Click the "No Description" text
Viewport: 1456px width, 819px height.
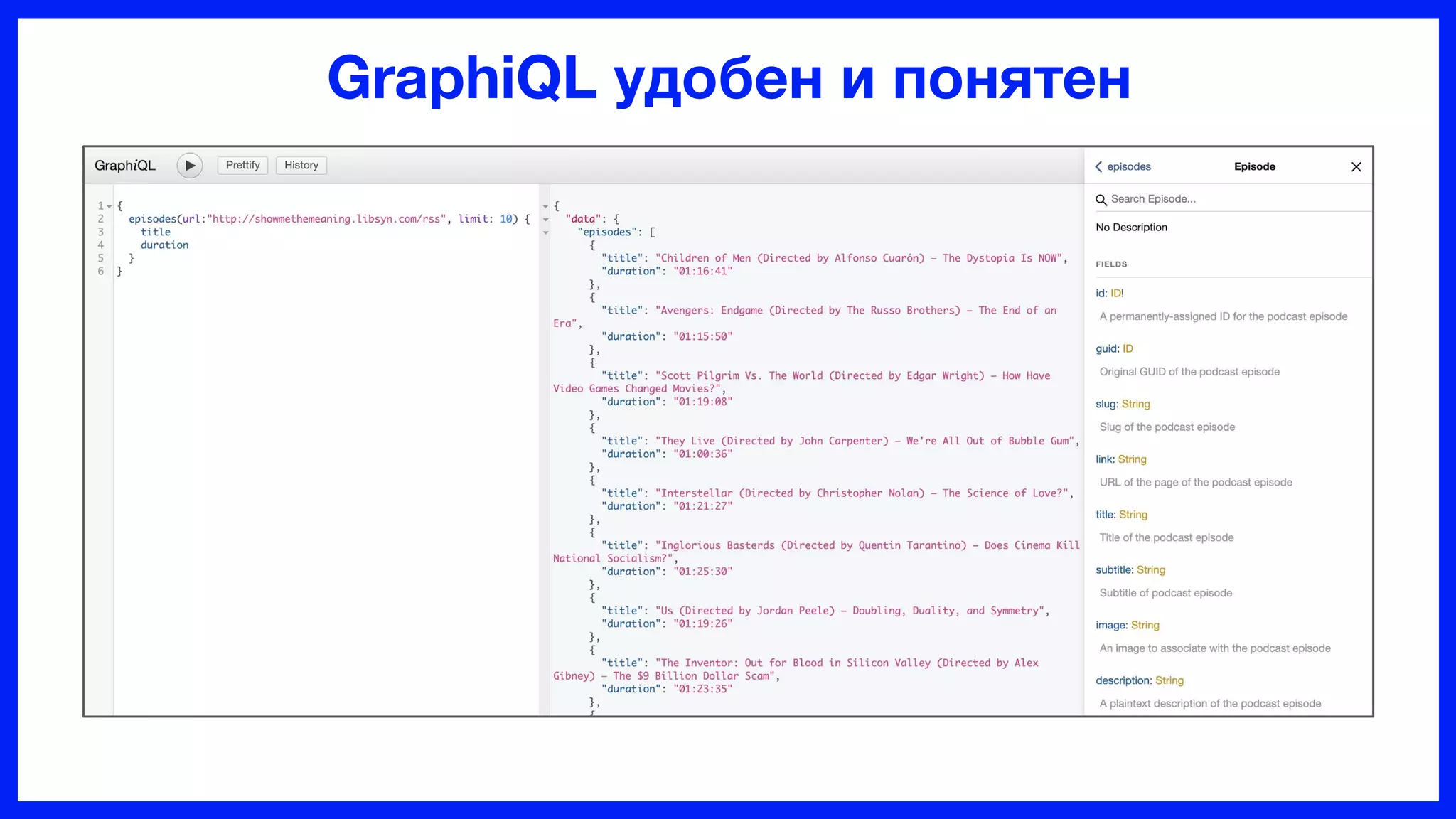(1131, 227)
